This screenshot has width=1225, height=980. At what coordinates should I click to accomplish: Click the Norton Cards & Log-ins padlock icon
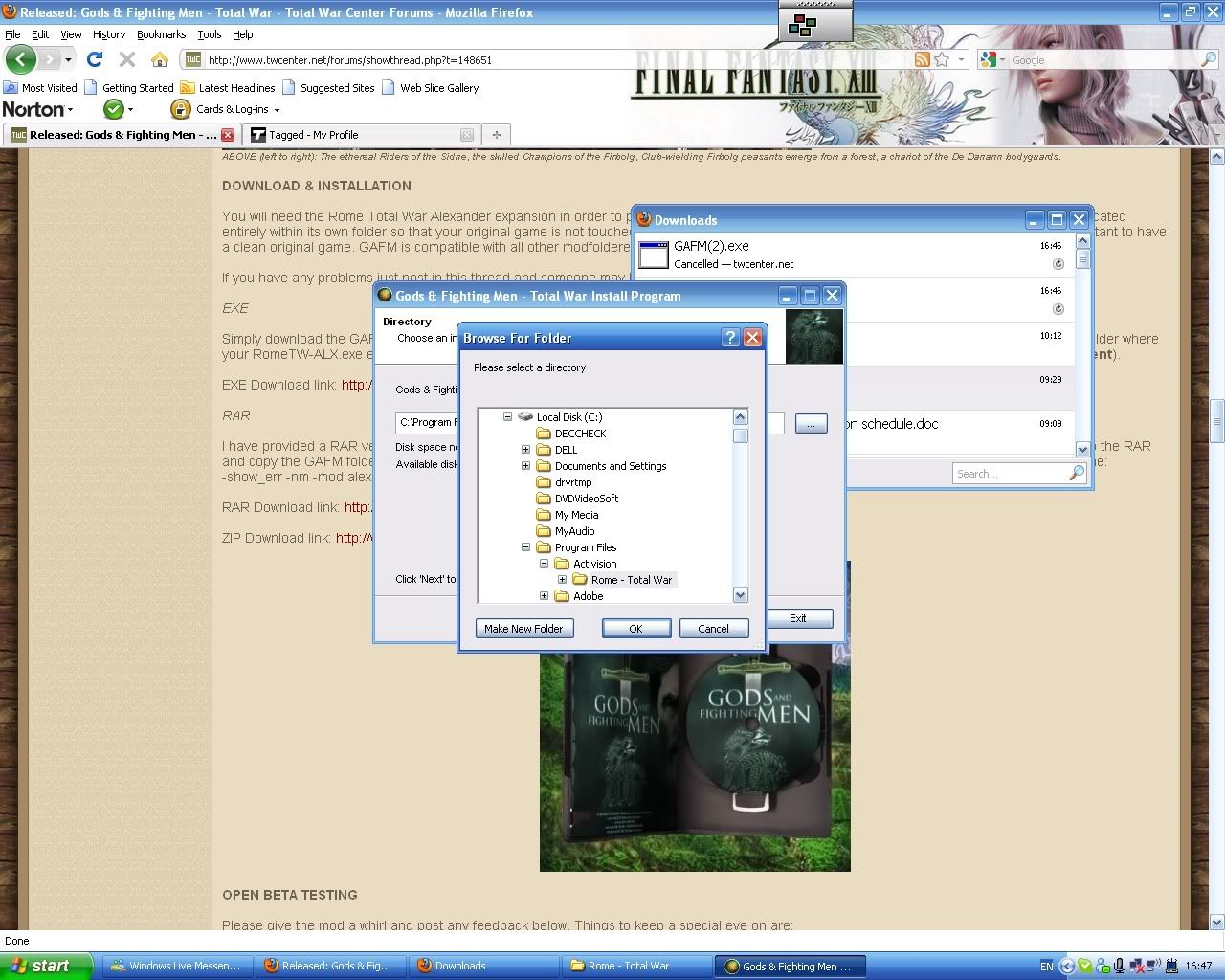[x=180, y=109]
